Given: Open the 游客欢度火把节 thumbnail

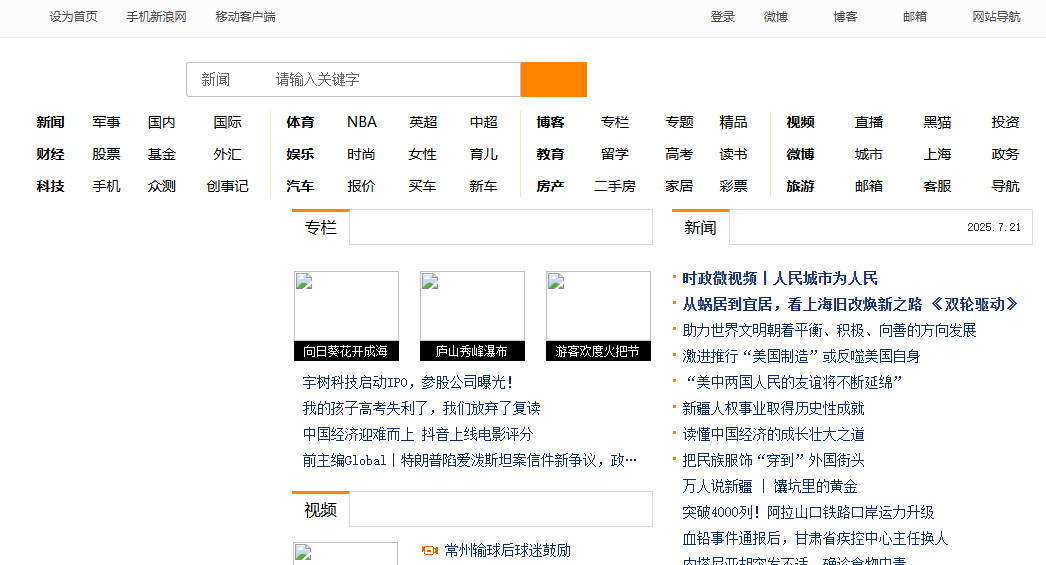Looking at the screenshot, I should tap(598, 316).
